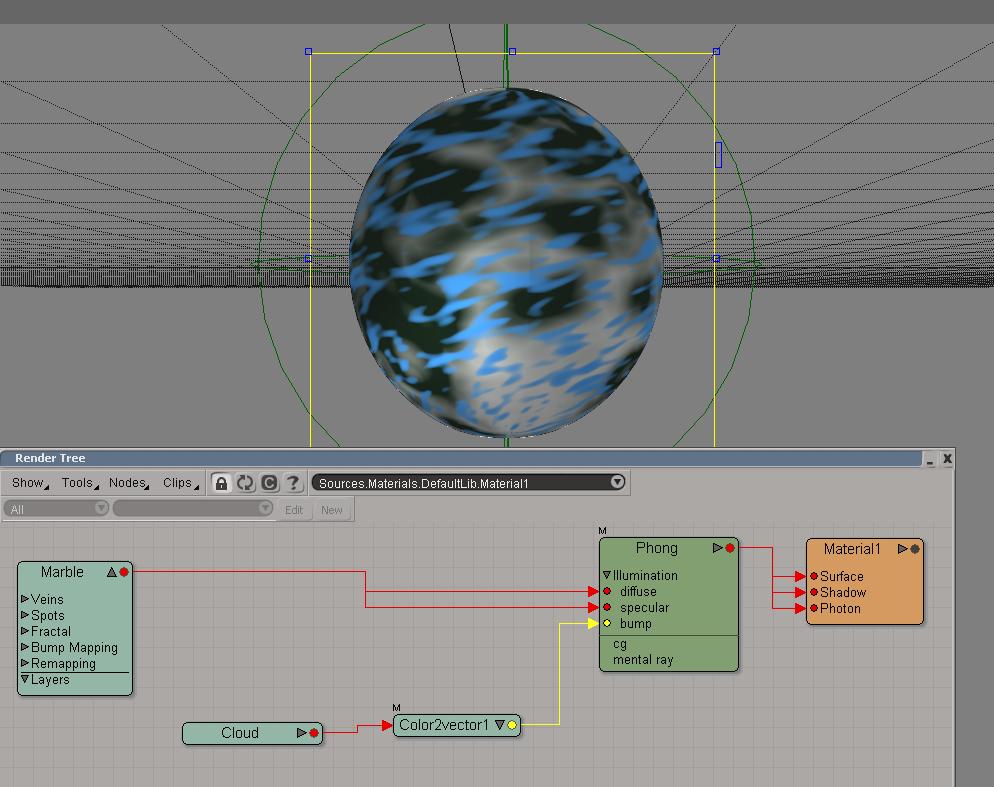Viewport: 994px width, 787px height.
Task: Close the Render Tree window
Action: 947,459
